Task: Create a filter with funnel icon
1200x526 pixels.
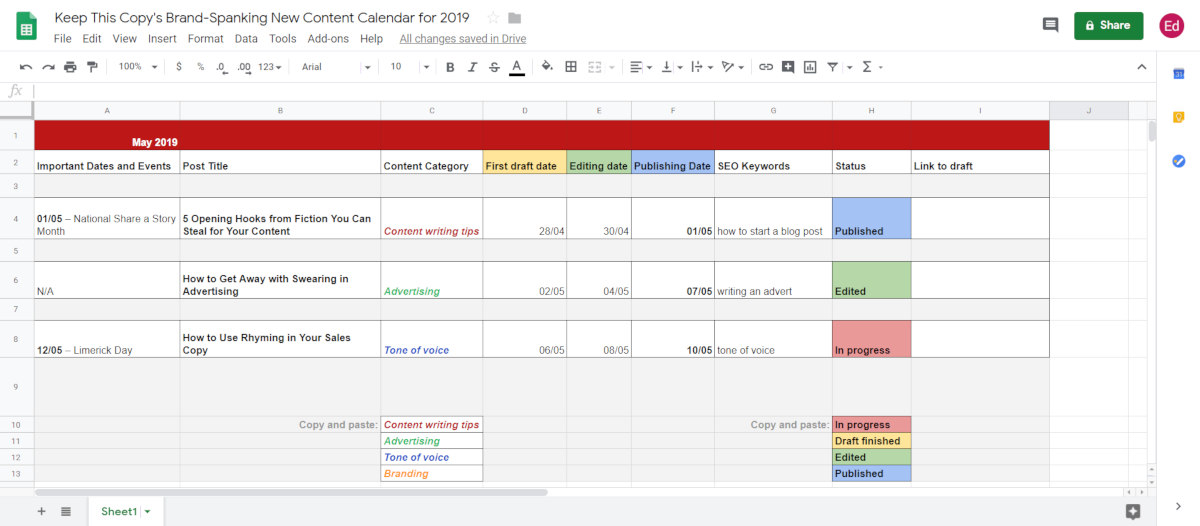Action: (x=832, y=67)
